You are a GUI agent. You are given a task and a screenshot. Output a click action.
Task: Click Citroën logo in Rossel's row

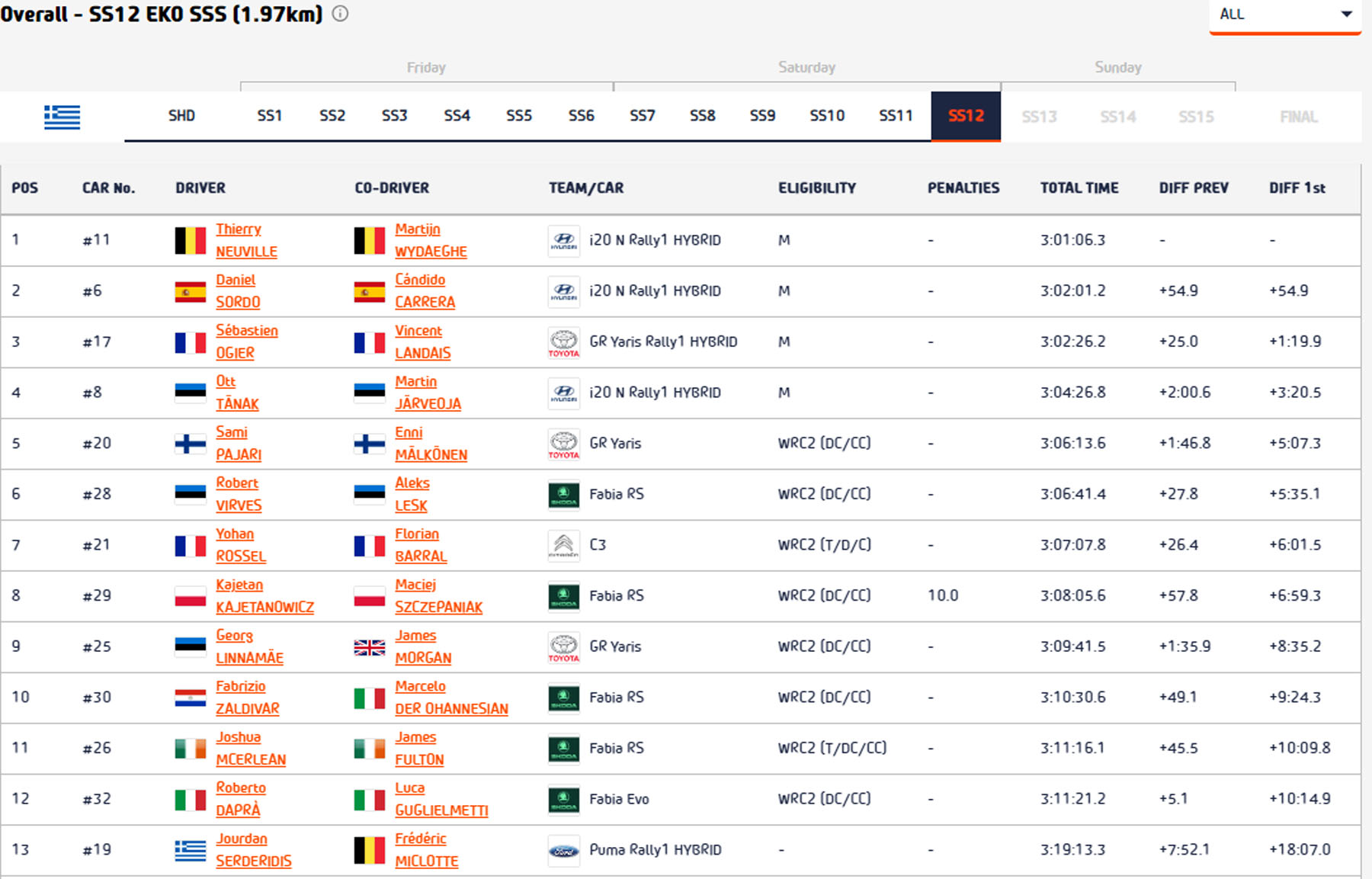[564, 545]
